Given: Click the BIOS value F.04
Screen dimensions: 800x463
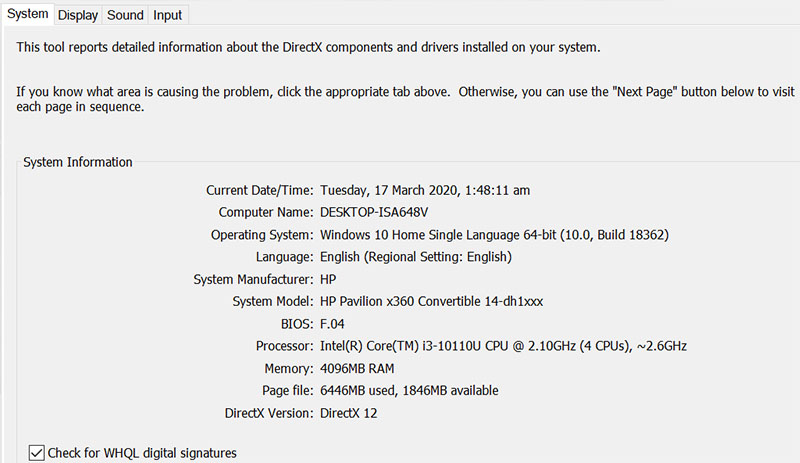Looking at the screenshot, I should click(x=333, y=324).
